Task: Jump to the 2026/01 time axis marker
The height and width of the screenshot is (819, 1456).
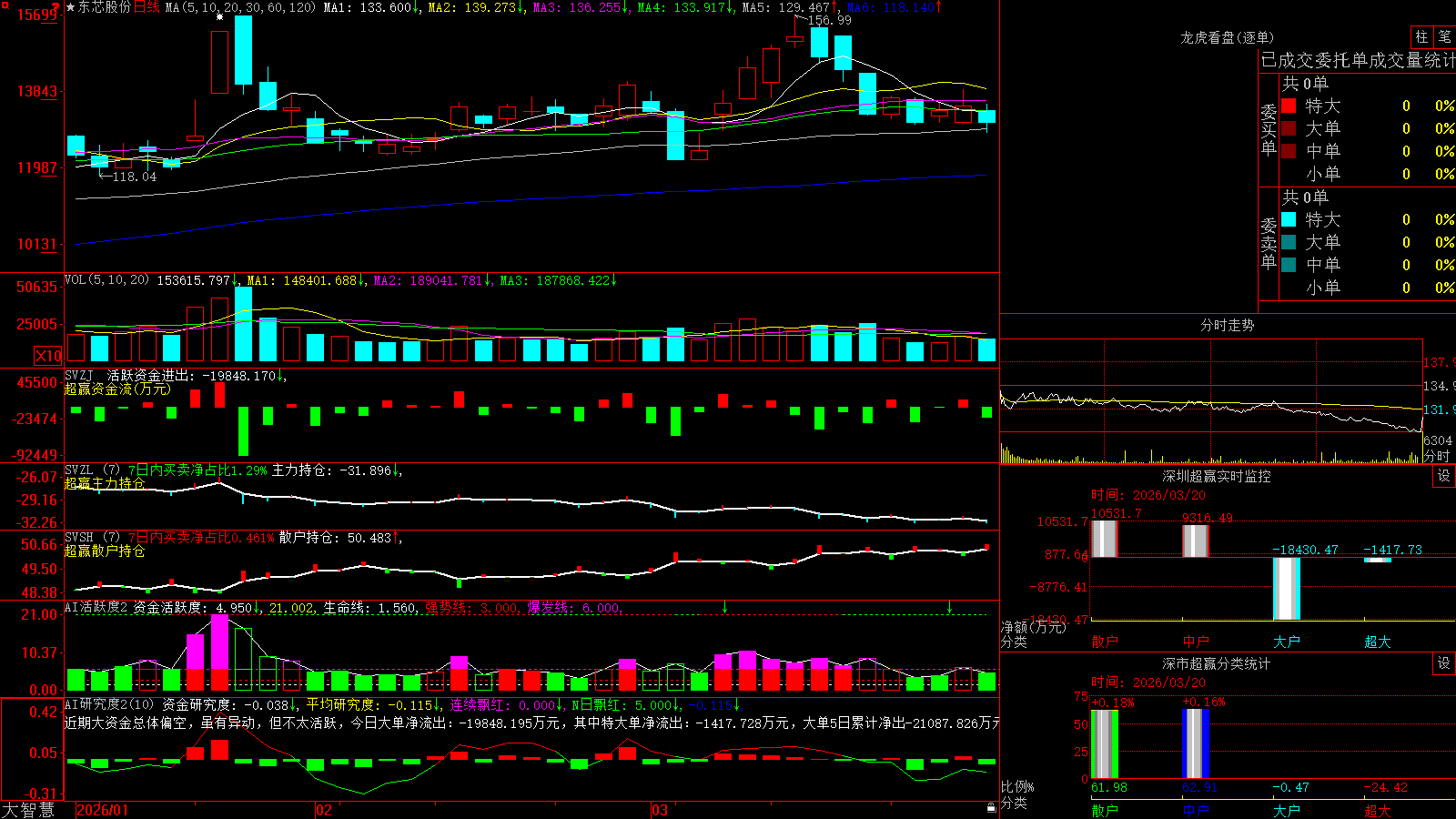Action: [x=102, y=810]
